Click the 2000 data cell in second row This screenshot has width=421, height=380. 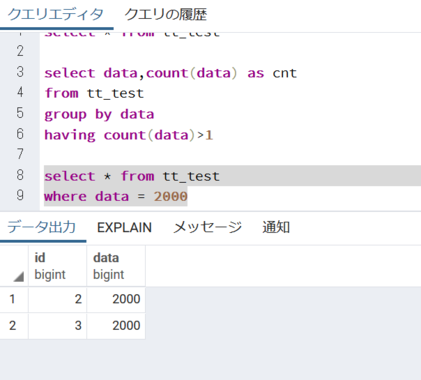point(116,326)
